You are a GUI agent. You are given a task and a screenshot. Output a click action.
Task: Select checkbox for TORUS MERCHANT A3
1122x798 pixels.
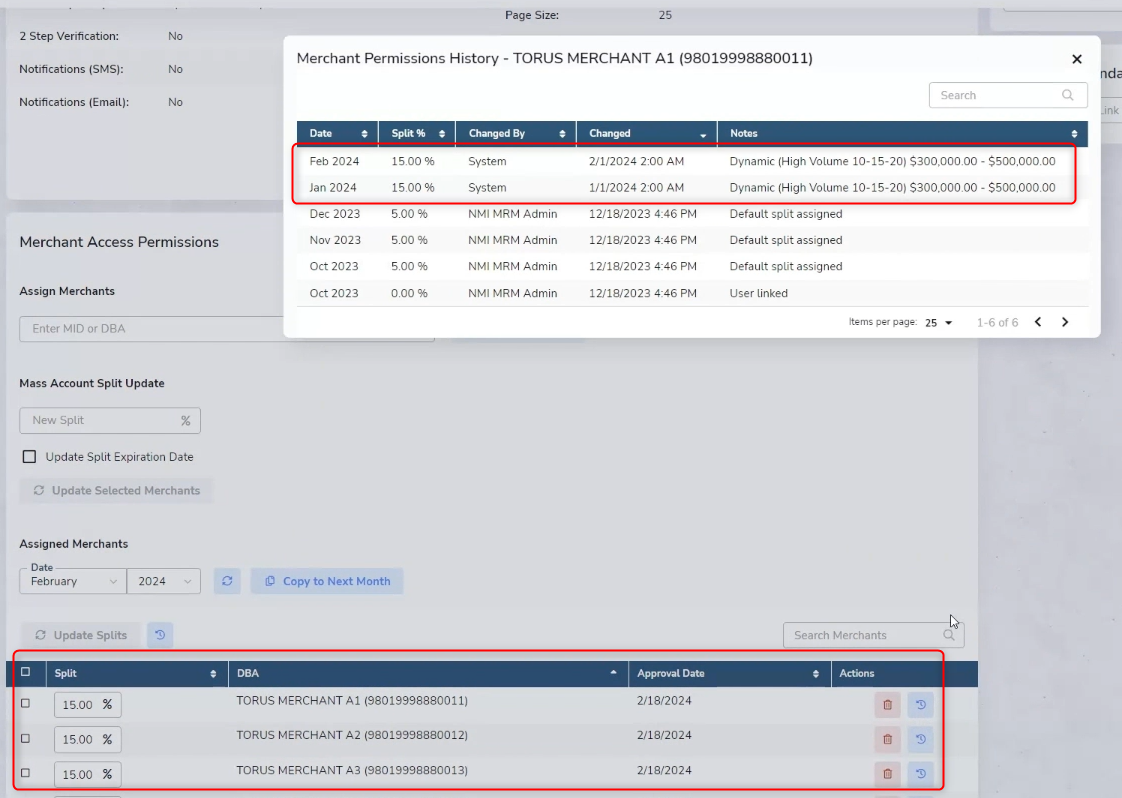click(x=26, y=773)
